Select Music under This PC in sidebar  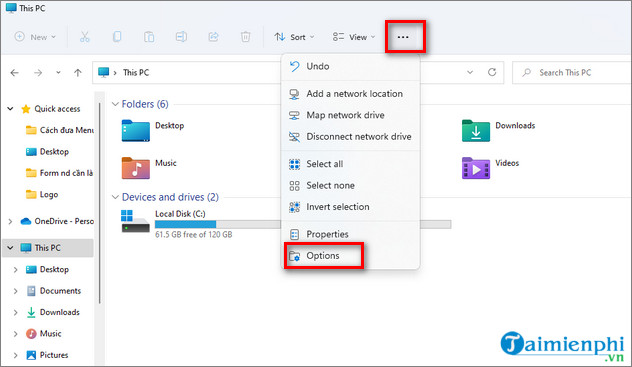[x=44, y=334]
